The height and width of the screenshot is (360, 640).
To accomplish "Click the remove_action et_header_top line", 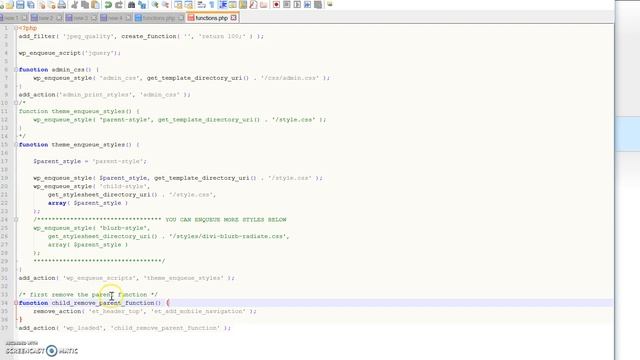I will tap(145, 311).
